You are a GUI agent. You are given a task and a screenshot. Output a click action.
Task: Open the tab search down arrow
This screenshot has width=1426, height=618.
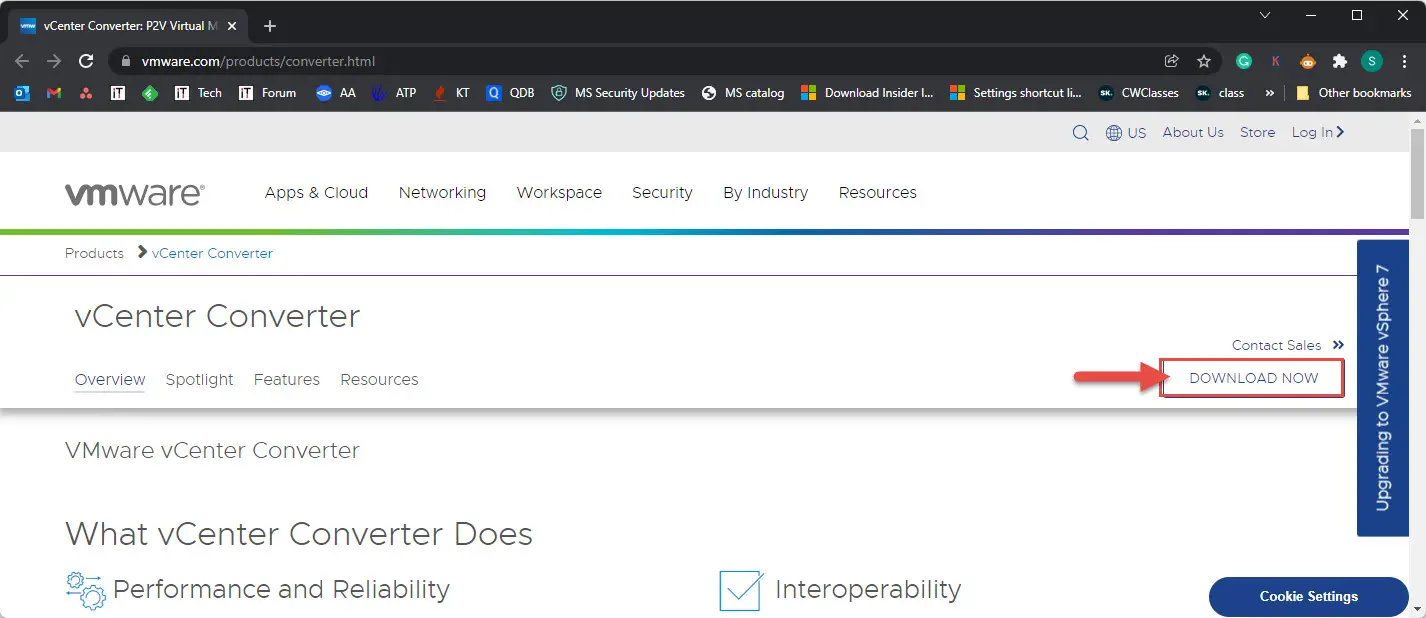1264,15
